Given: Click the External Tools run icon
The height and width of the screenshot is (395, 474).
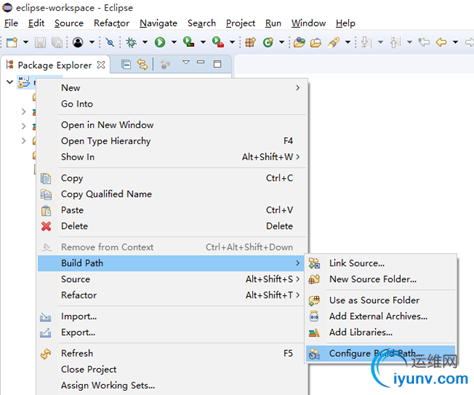Looking at the screenshot, I should pos(218,42).
